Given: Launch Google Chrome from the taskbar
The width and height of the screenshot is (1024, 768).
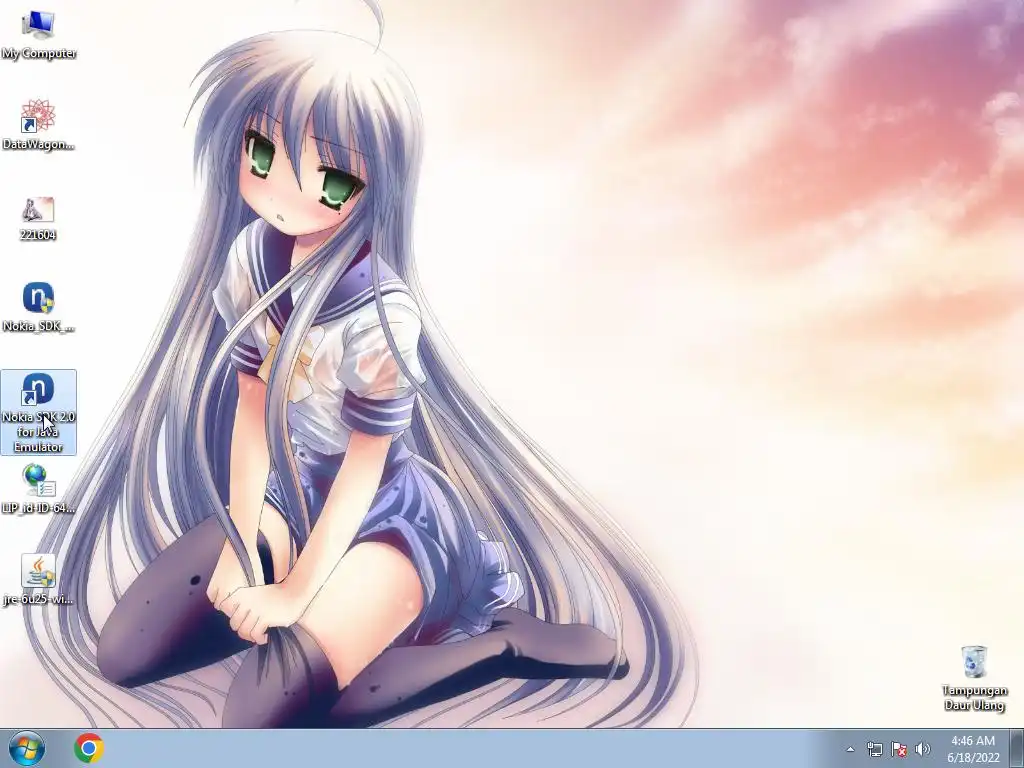Looking at the screenshot, I should tap(89, 748).
